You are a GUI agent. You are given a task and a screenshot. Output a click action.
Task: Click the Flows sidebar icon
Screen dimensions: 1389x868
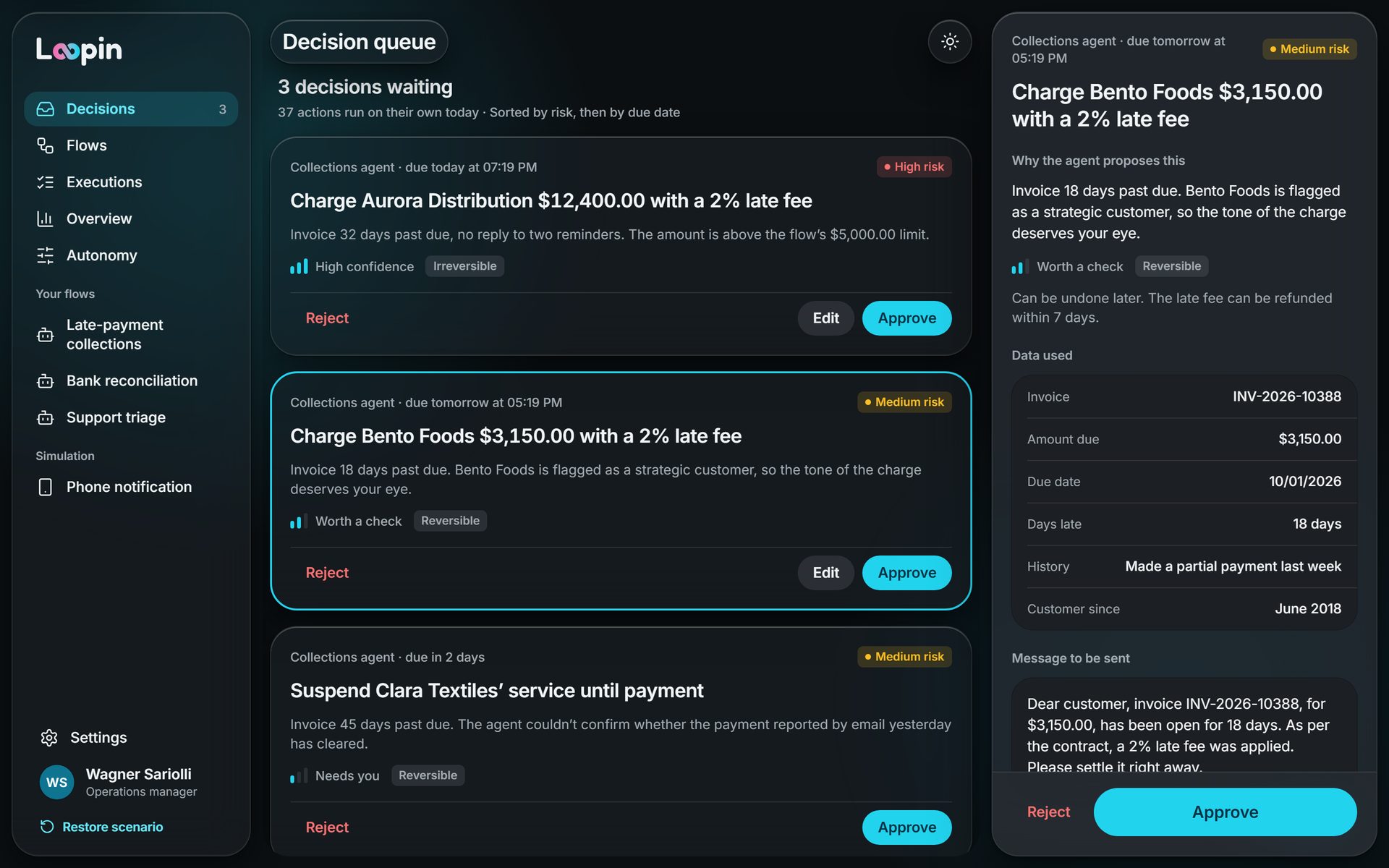point(46,145)
